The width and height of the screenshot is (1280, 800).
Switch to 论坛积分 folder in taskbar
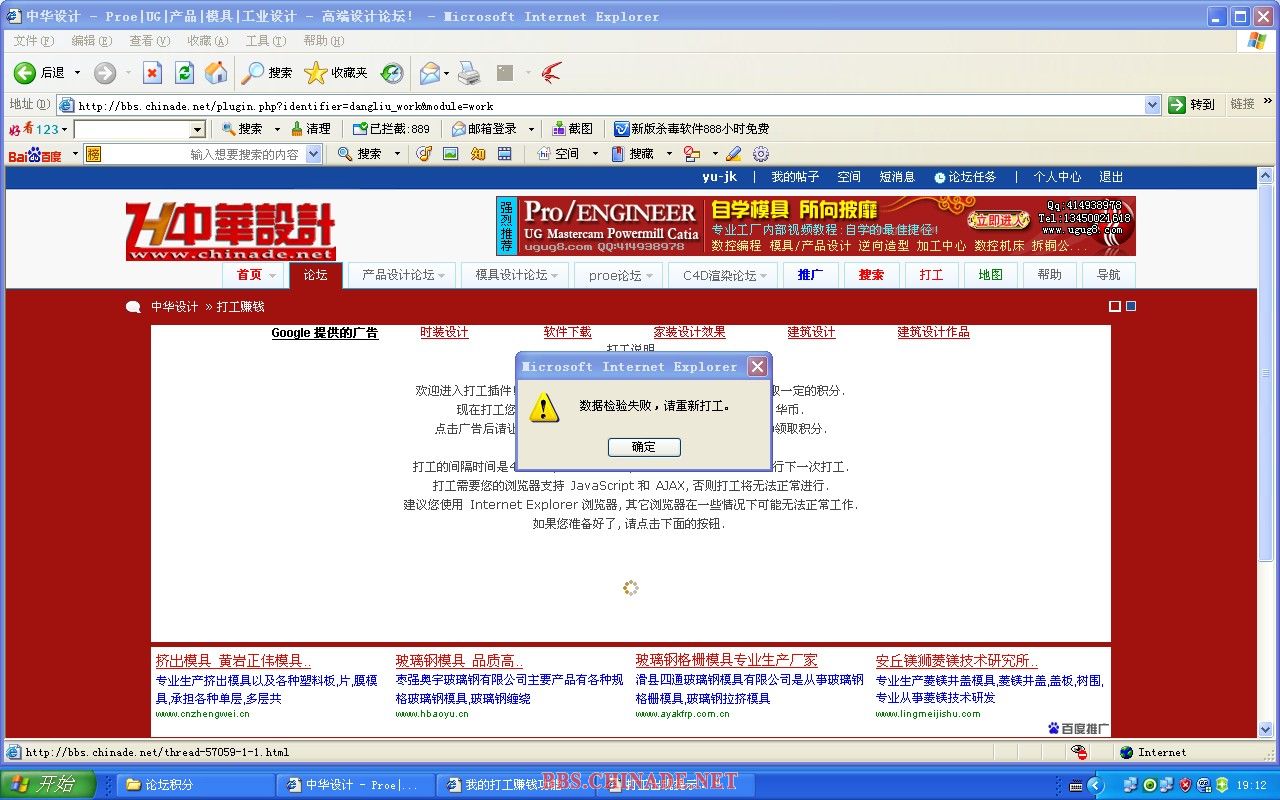click(197, 785)
